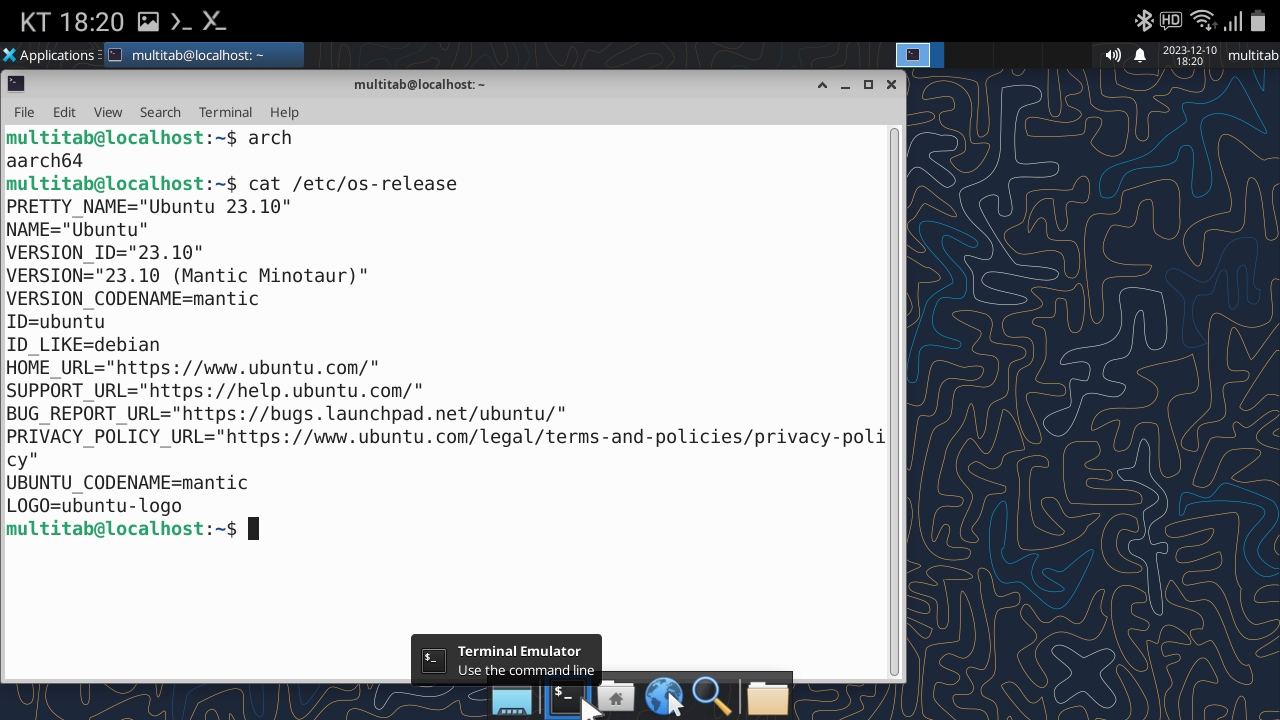The height and width of the screenshot is (720, 1280).
Task: Open the Edit menu
Action: (64, 112)
